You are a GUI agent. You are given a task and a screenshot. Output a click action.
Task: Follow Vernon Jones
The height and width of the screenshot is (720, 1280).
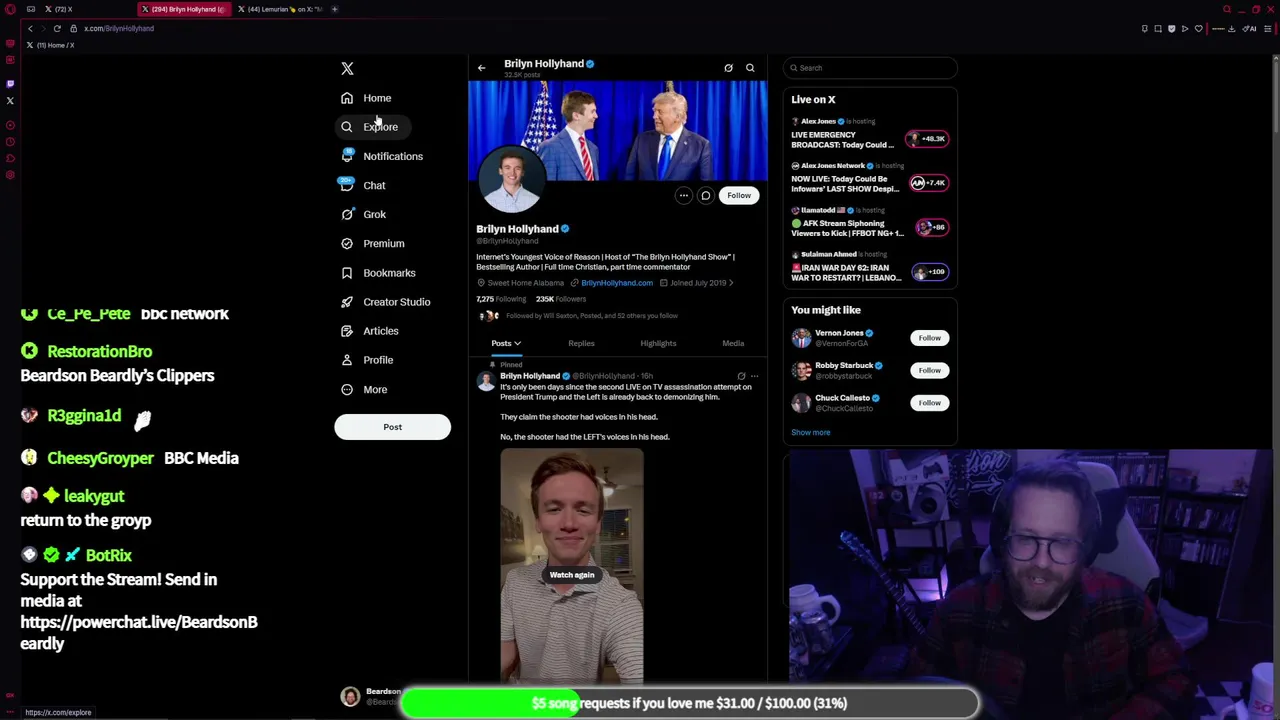[930, 338]
